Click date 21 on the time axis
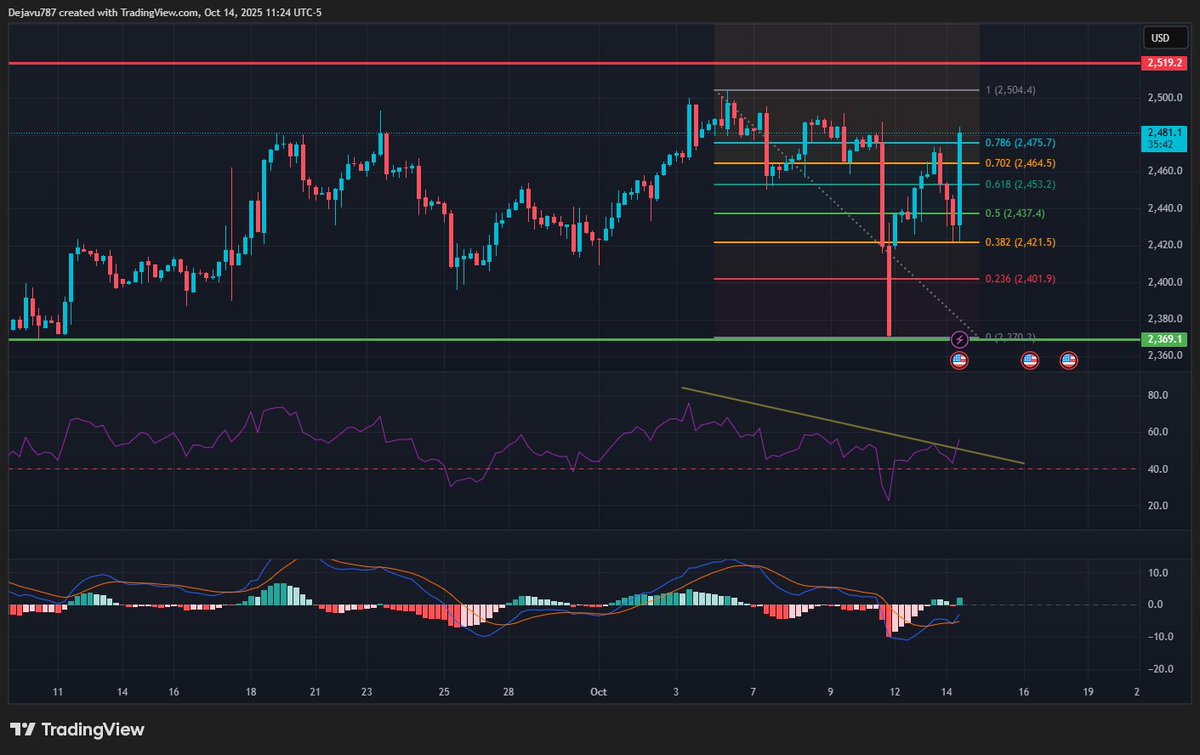 coord(314,692)
